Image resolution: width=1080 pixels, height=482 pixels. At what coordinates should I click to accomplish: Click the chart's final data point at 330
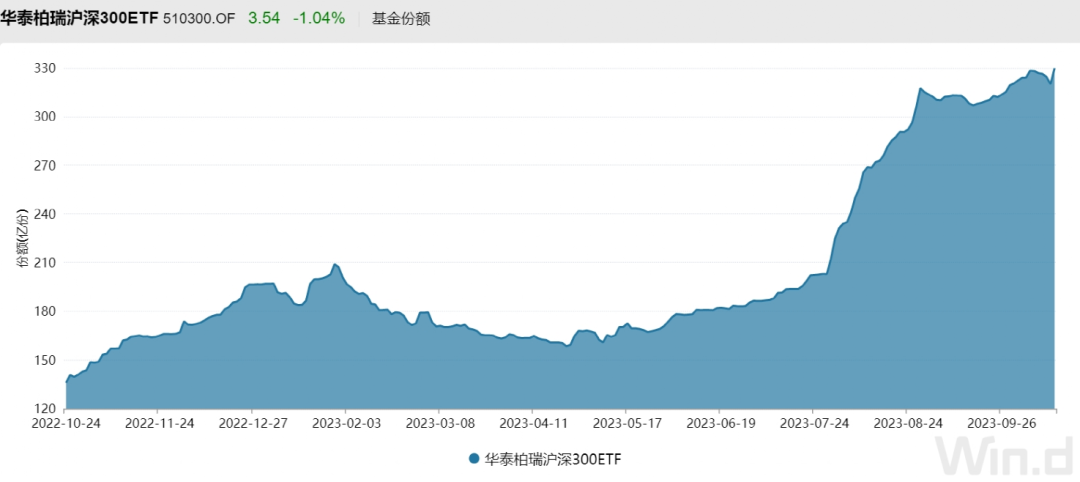[x=1055, y=69]
